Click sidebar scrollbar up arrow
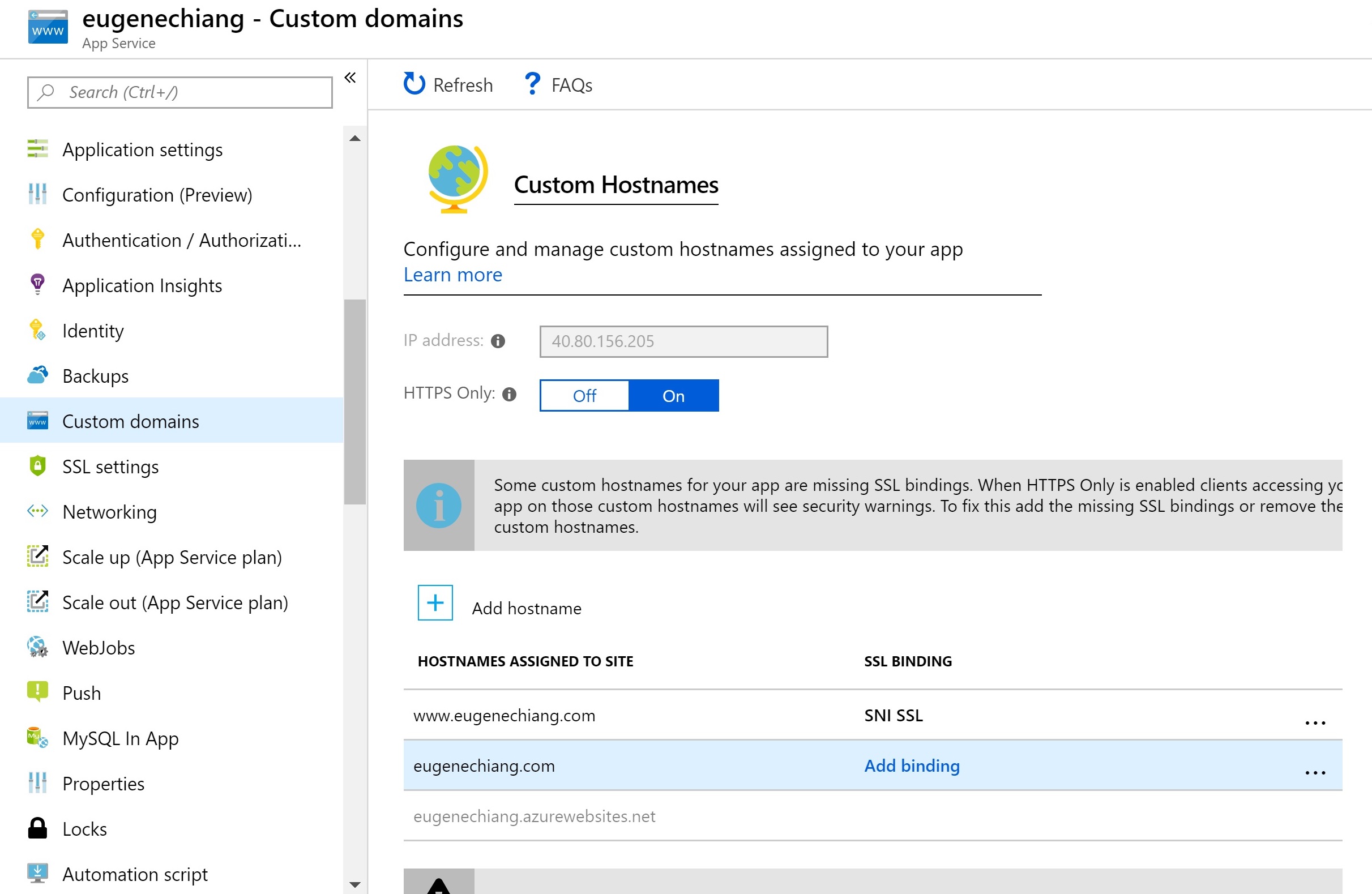The width and height of the screenshot is (1372, 894). tap(355, 138)
